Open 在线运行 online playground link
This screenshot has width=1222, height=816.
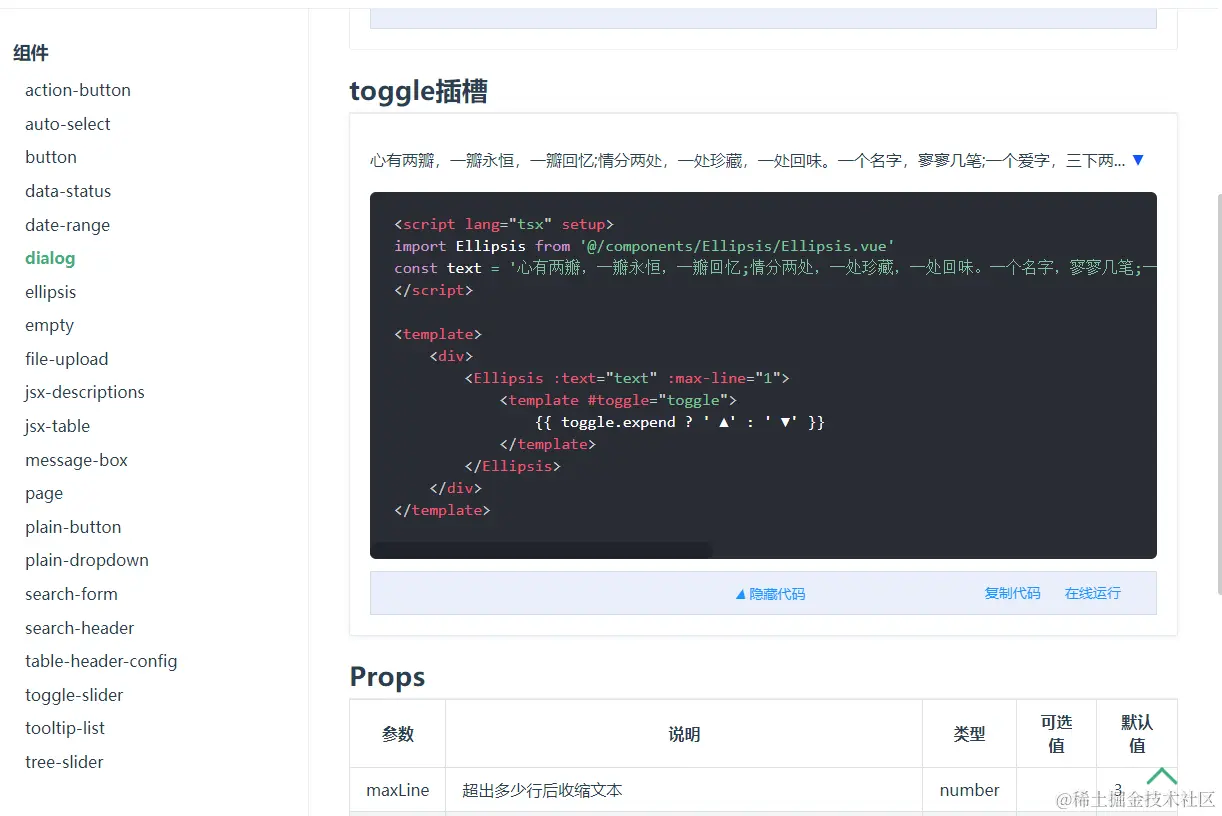pos(1092,593)
